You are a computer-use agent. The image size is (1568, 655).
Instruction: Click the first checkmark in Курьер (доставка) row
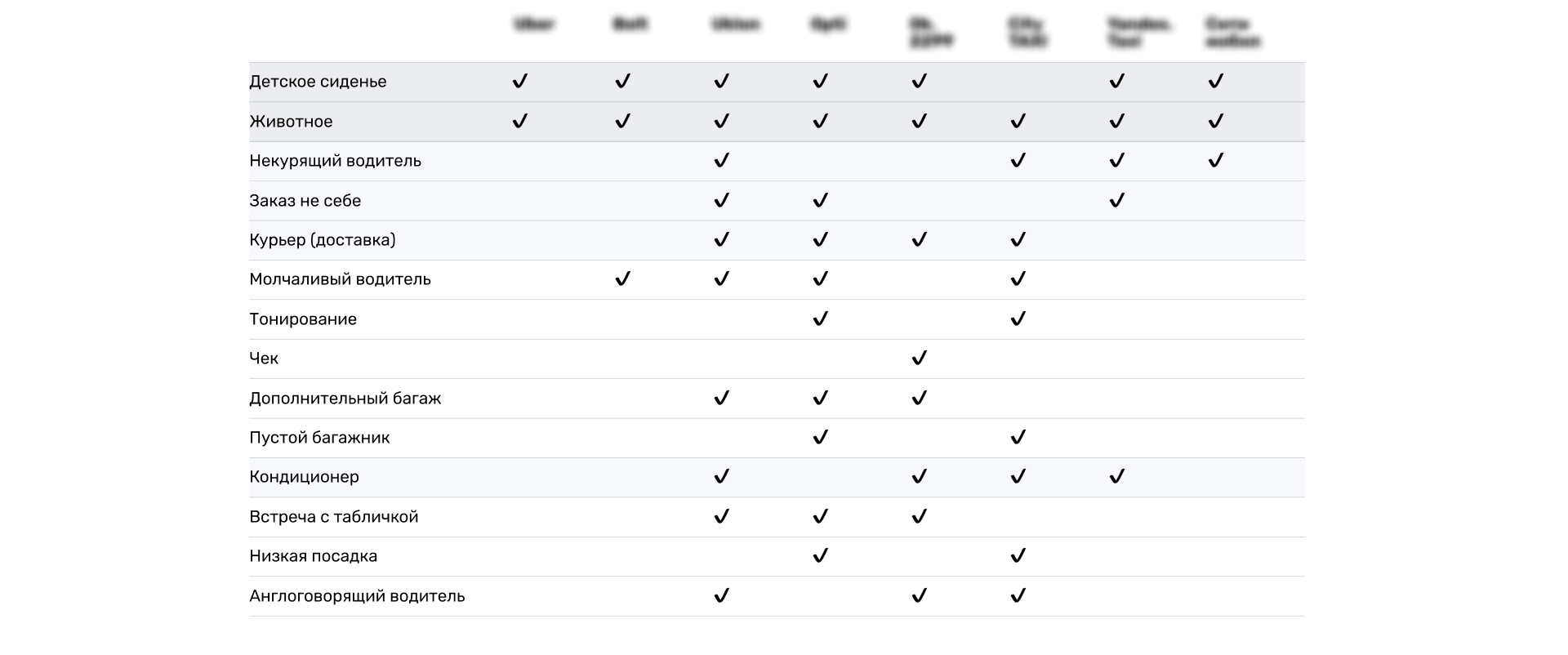721,239
